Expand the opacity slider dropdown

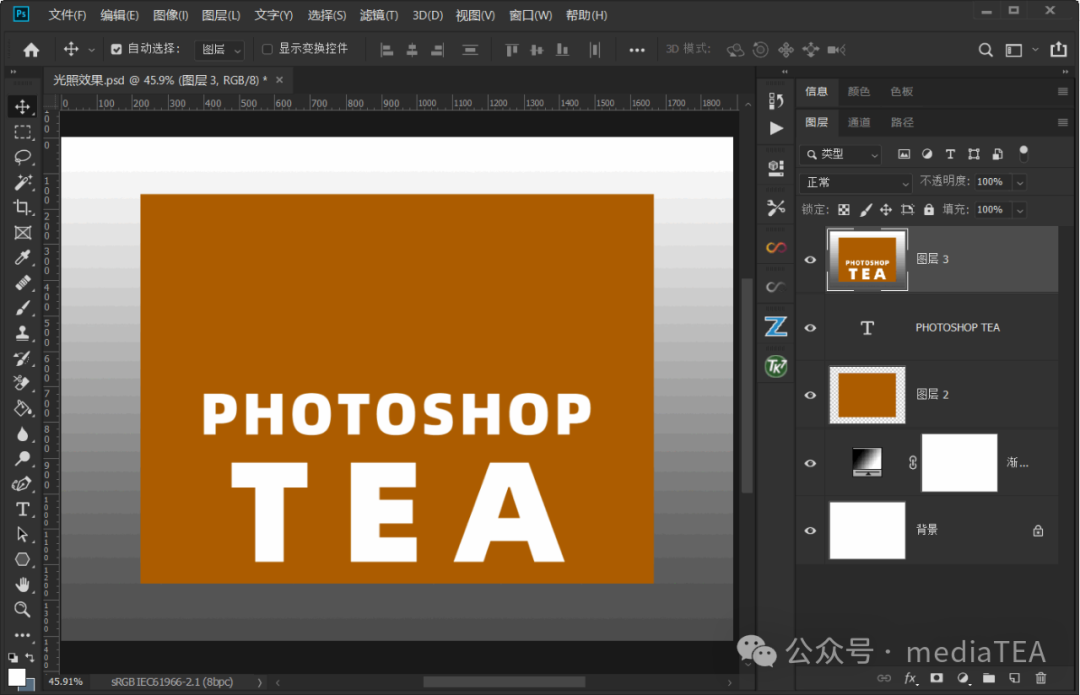[1020, 183]
